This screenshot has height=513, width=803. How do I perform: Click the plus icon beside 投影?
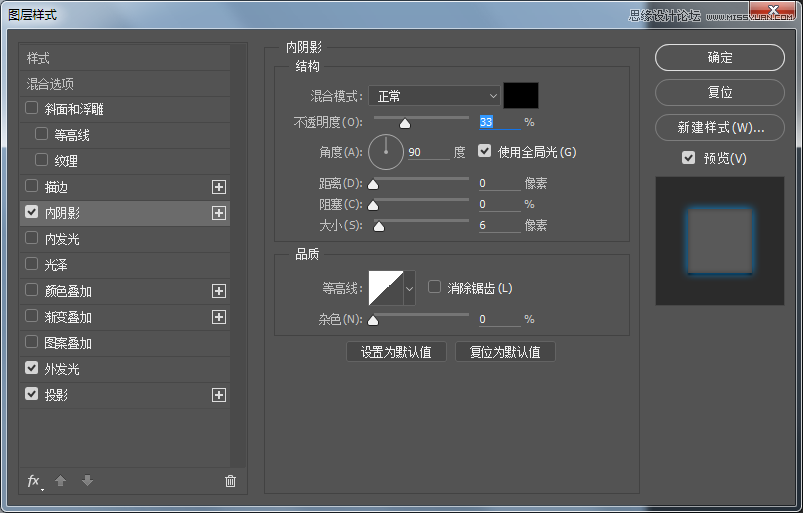coord(219,395)
